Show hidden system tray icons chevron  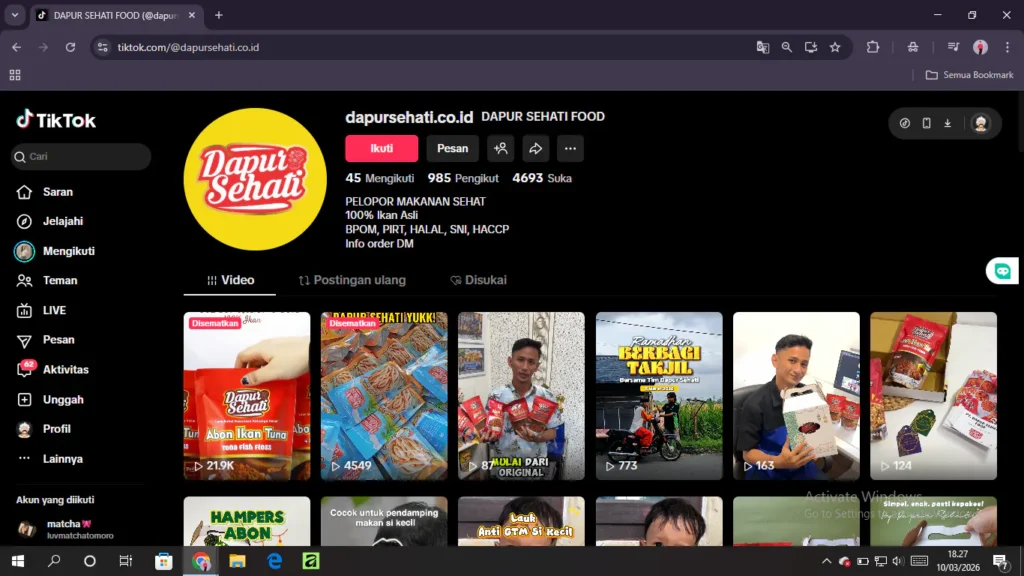click(826, 561)
